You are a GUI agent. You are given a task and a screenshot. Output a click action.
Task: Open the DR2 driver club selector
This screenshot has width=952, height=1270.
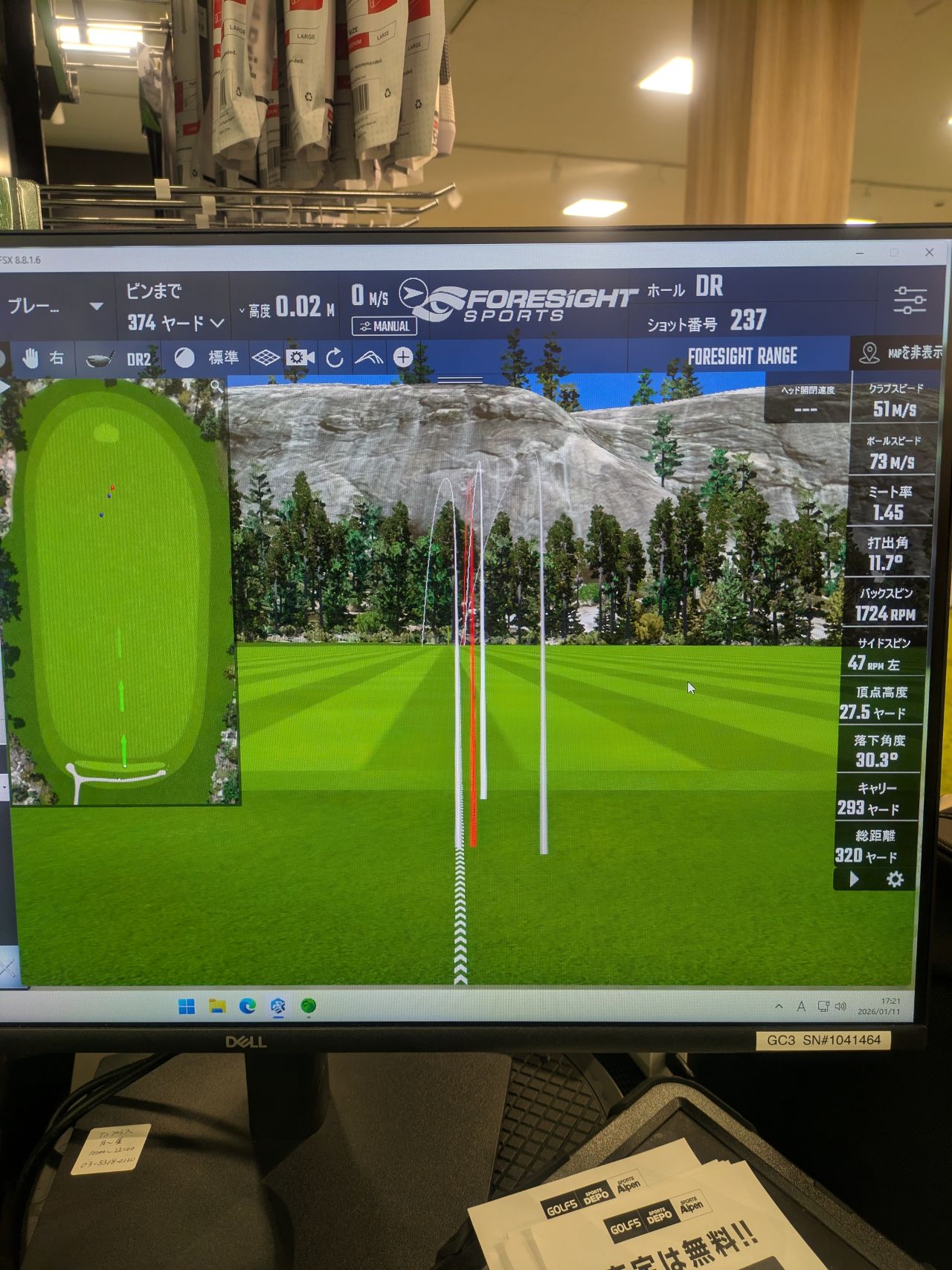coord(118,359)
